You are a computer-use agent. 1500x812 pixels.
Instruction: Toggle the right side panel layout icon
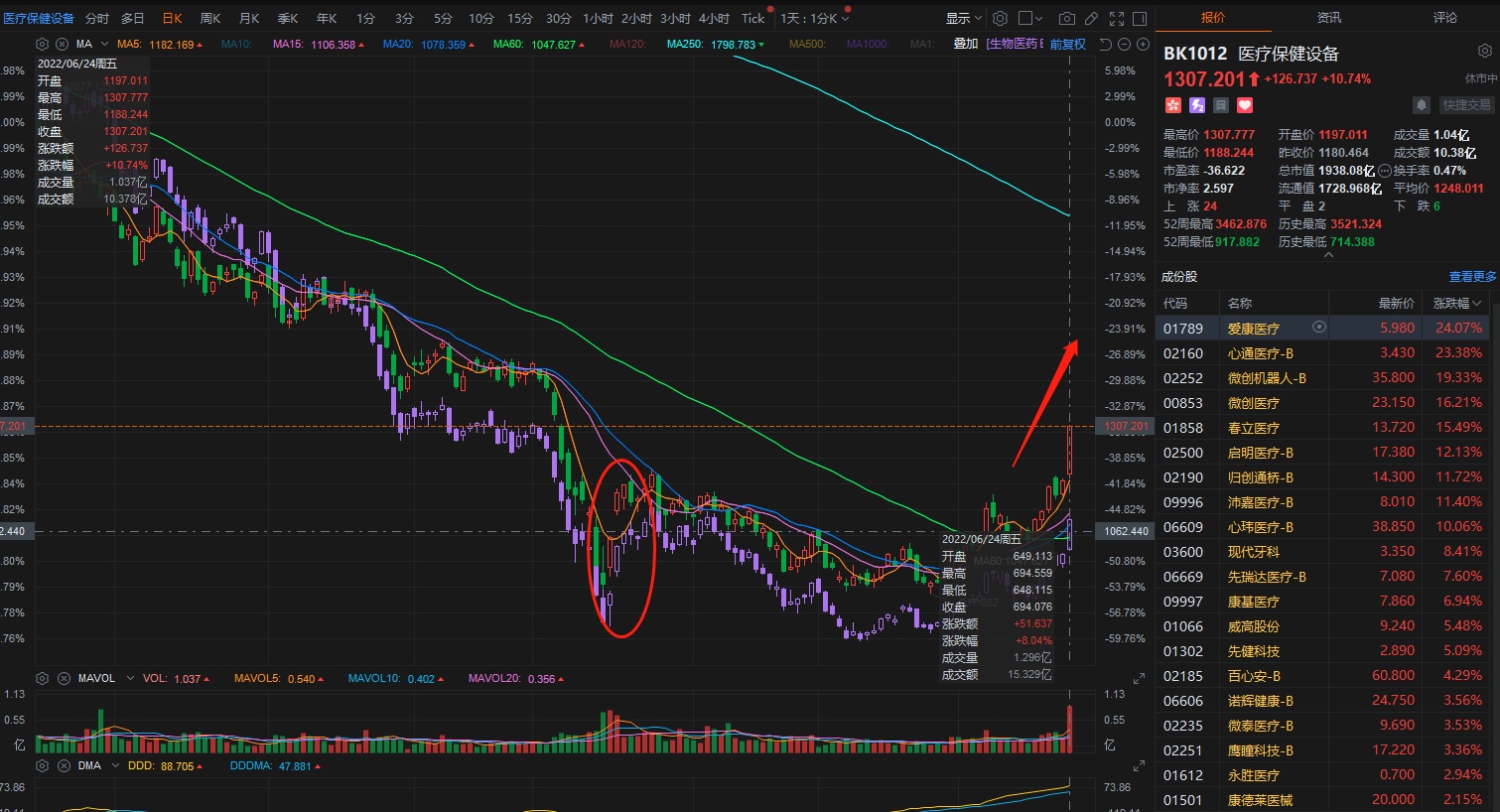click(1140, 19)
